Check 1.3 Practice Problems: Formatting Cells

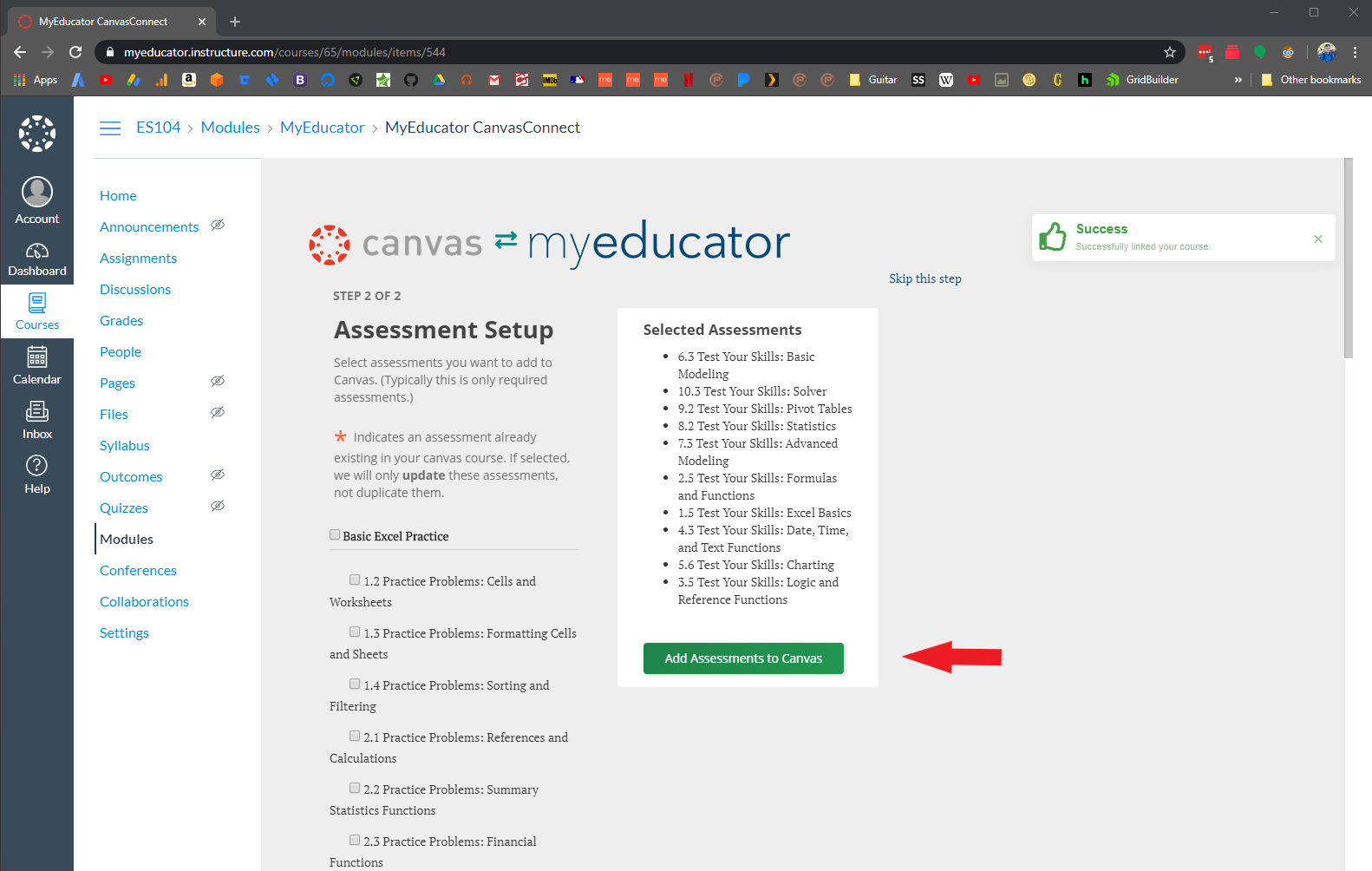pyautogui.click(x=355, y=632)
